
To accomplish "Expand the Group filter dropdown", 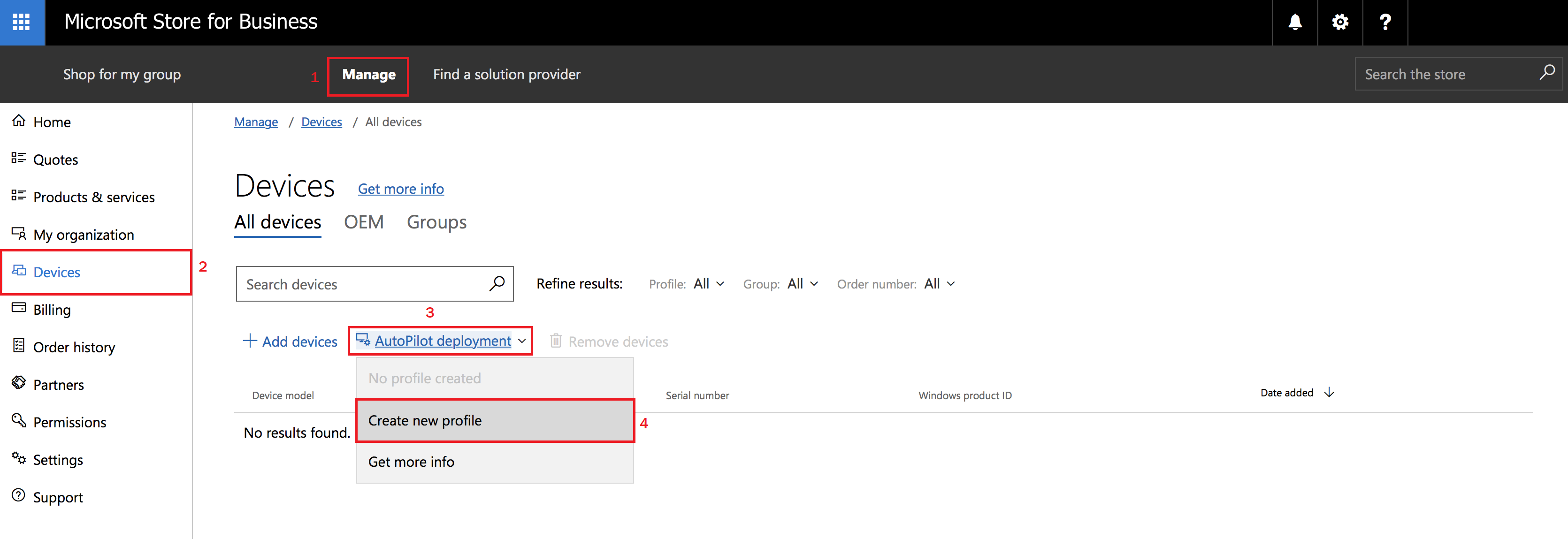I will (x=802, y=283).
